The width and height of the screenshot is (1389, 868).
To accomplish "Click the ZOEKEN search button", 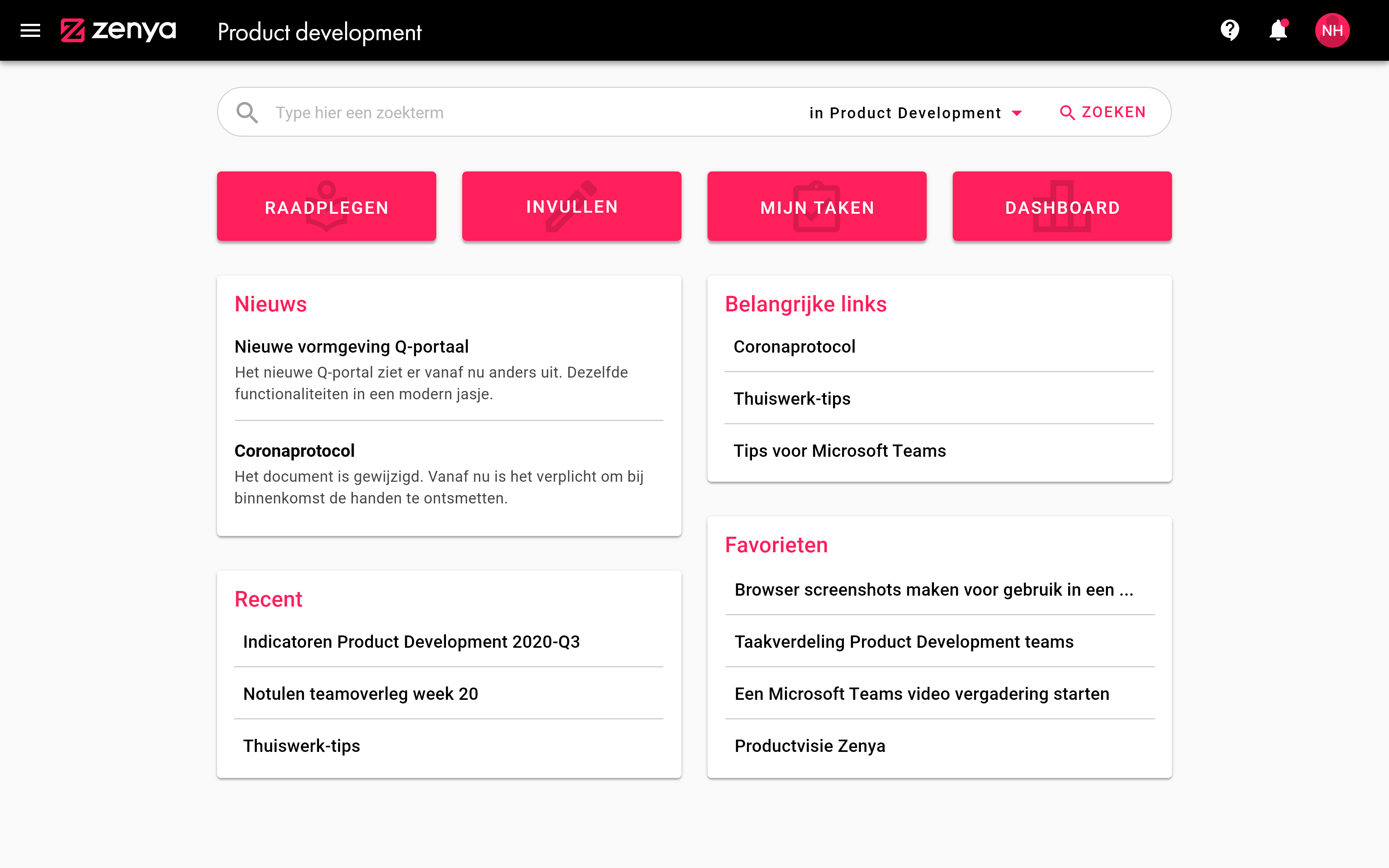I will click(x=1102, y=112).
